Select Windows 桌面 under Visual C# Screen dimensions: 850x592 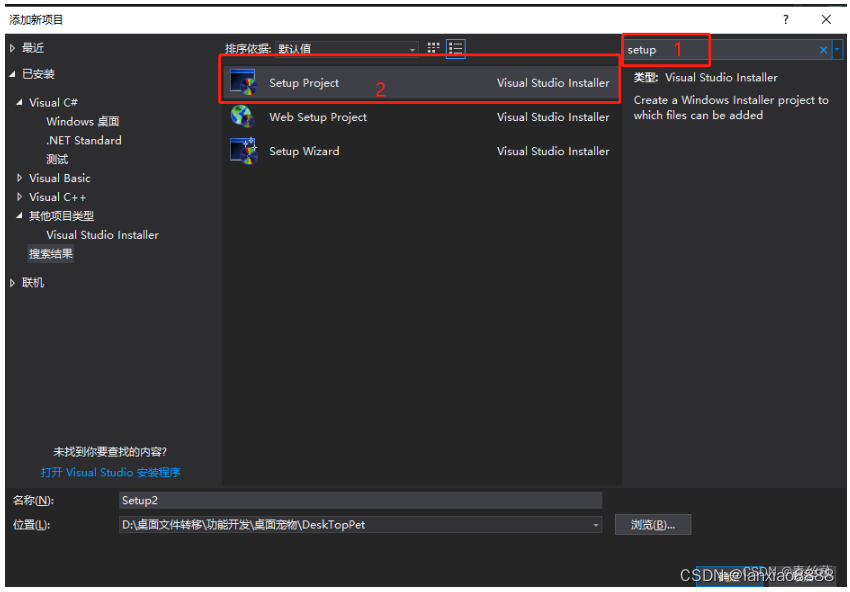point(82,121)
